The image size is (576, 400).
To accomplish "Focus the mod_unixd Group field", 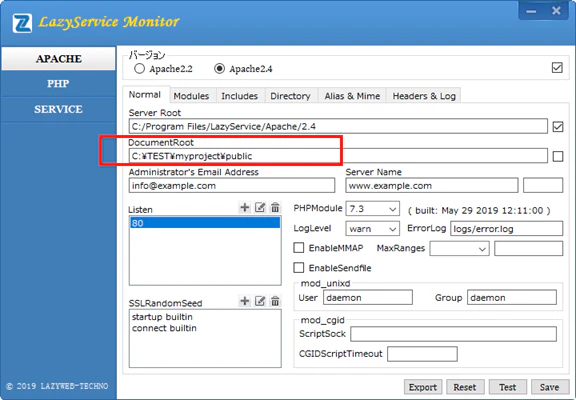I will (512, 298).
